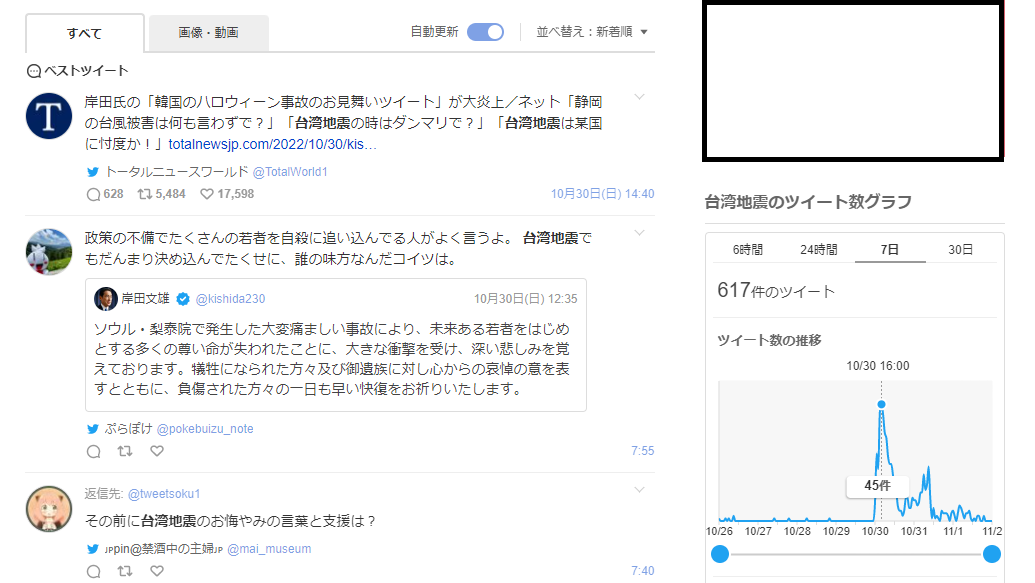Image resolution: width=1035 pixels, height=583 pixels.
Task: Click the left range slider handle under graph
Action: coord(720,554)
